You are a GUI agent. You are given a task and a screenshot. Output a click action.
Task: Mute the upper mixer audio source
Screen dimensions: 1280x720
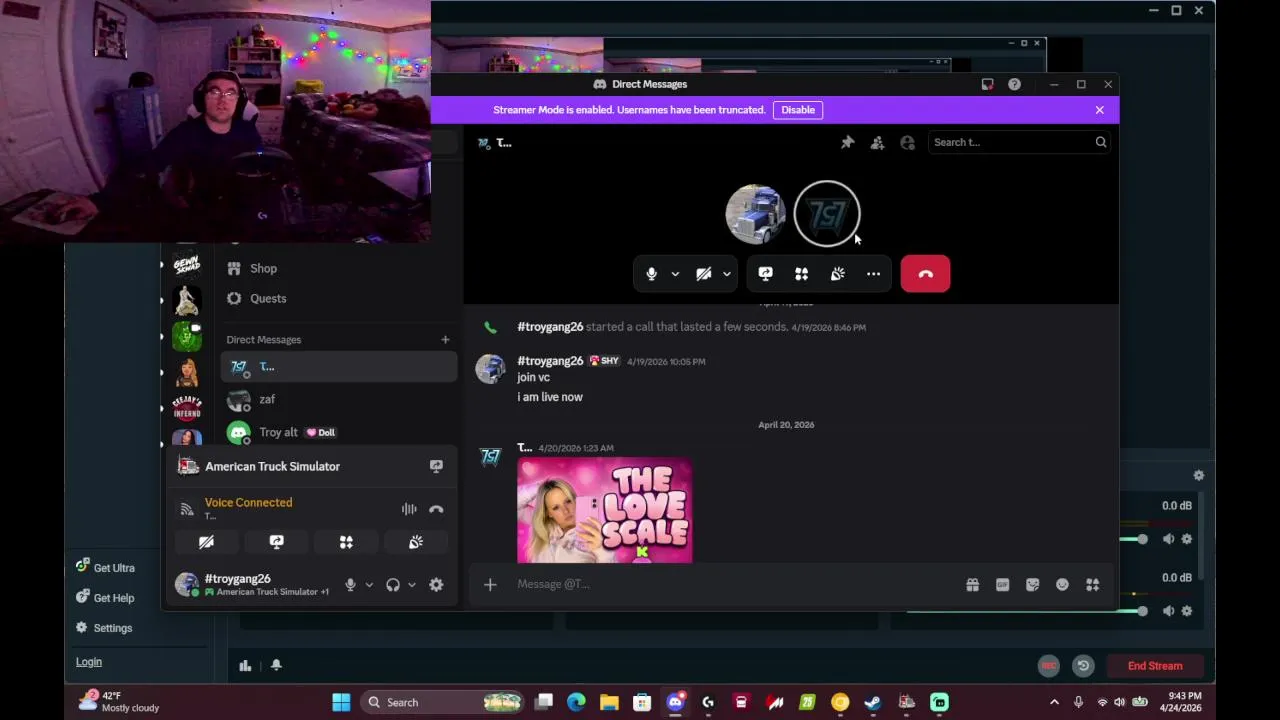point(1168,539)
